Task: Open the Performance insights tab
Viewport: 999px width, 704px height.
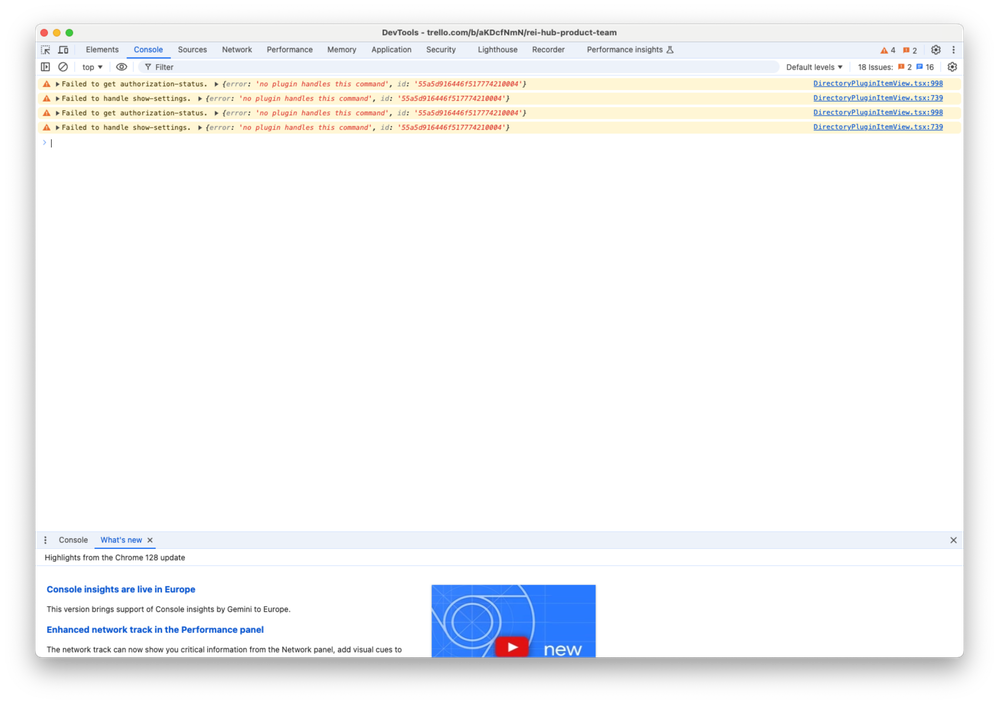Action: (x=624, y=50)
